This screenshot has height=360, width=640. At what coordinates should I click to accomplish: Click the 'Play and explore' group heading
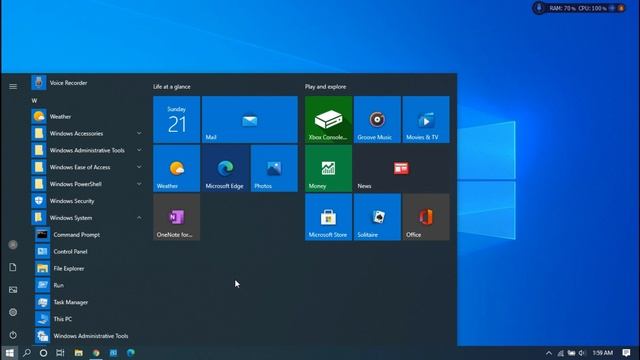[325, 87]
